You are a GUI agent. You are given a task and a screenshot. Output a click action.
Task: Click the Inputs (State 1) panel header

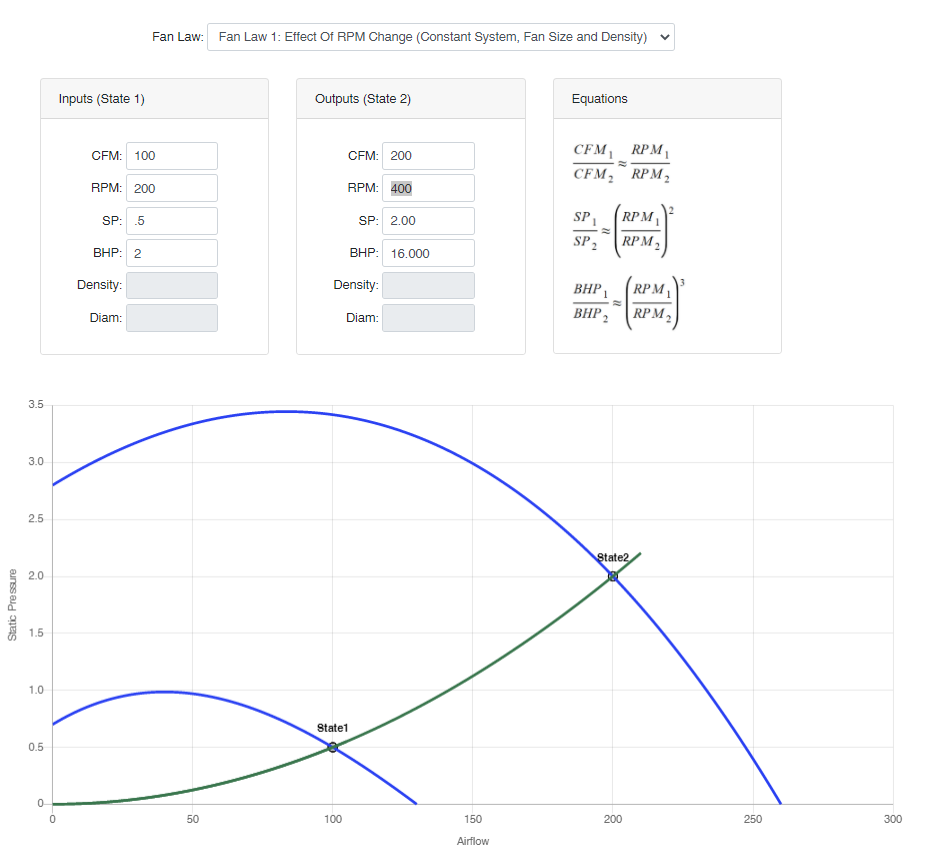154,99
